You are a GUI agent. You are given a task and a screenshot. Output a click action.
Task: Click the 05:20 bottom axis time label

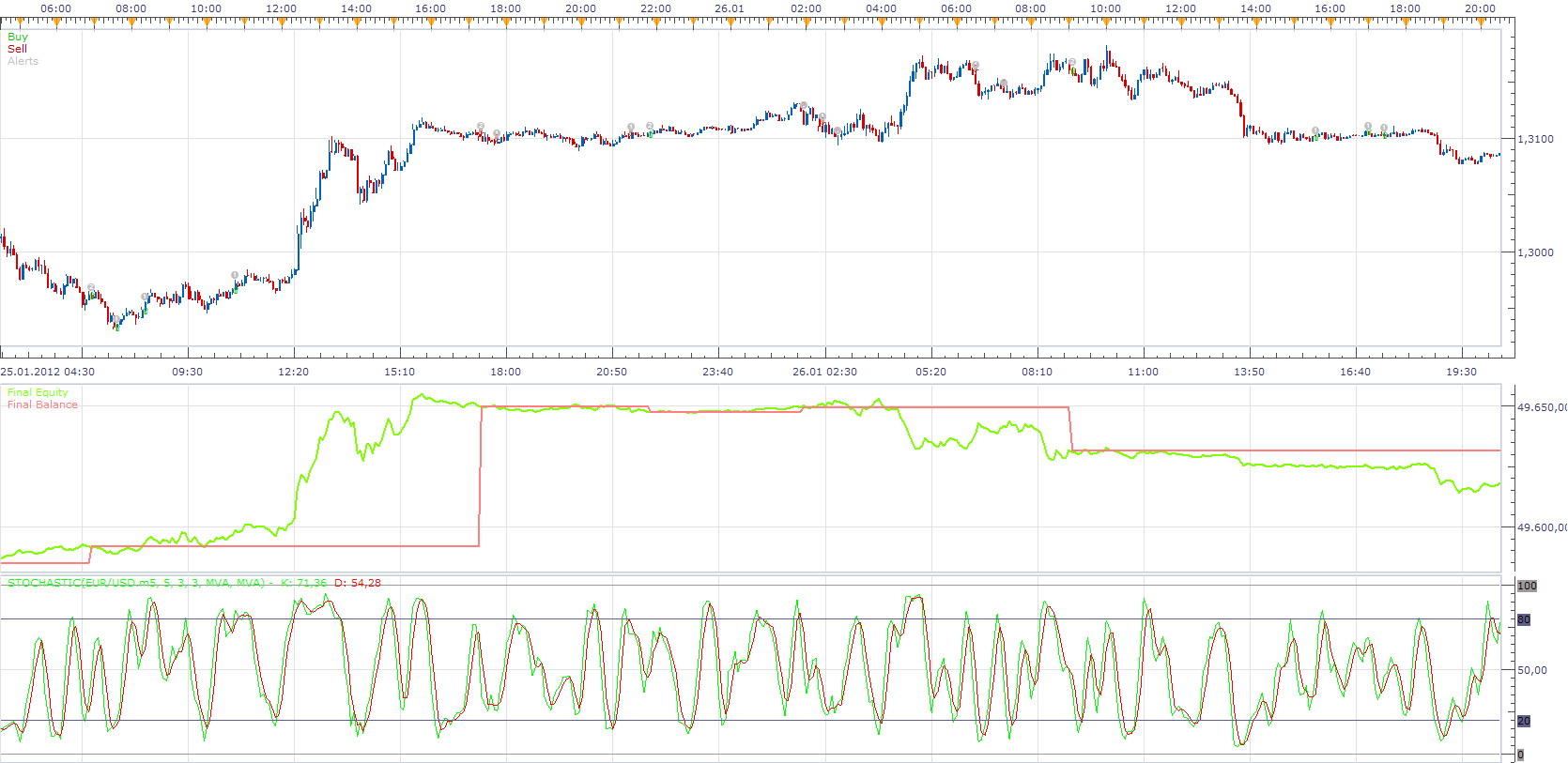pos(930,372)
